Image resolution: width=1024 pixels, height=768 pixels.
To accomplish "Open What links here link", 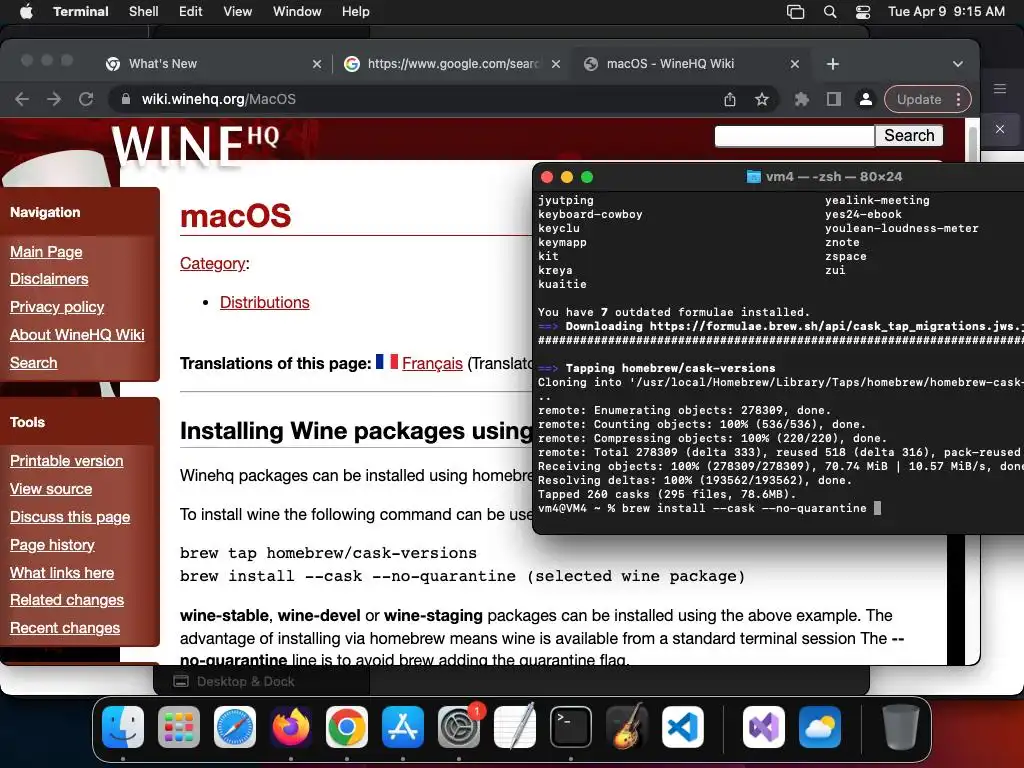I will [62, 573].
